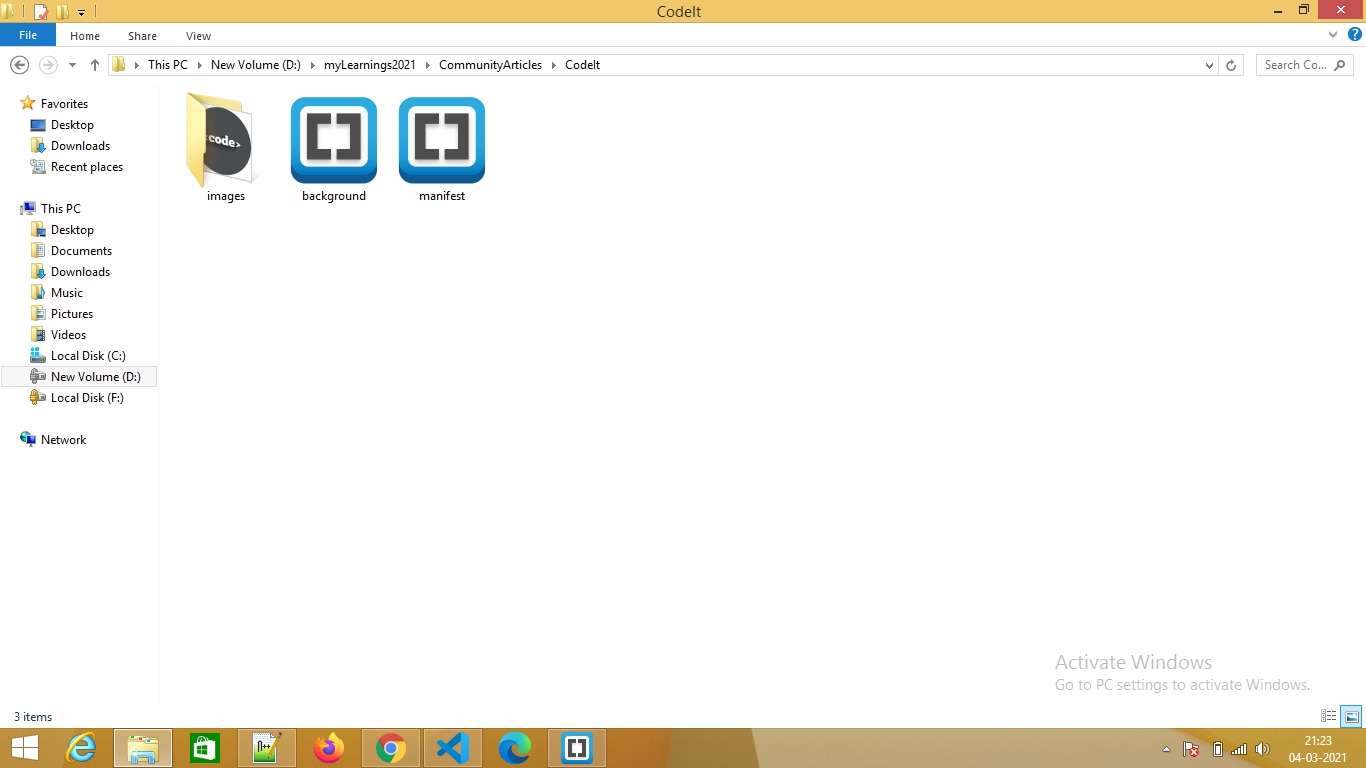Switch to the Share ribbon tab
The image size is (1366, 768).
pos(142,36)
